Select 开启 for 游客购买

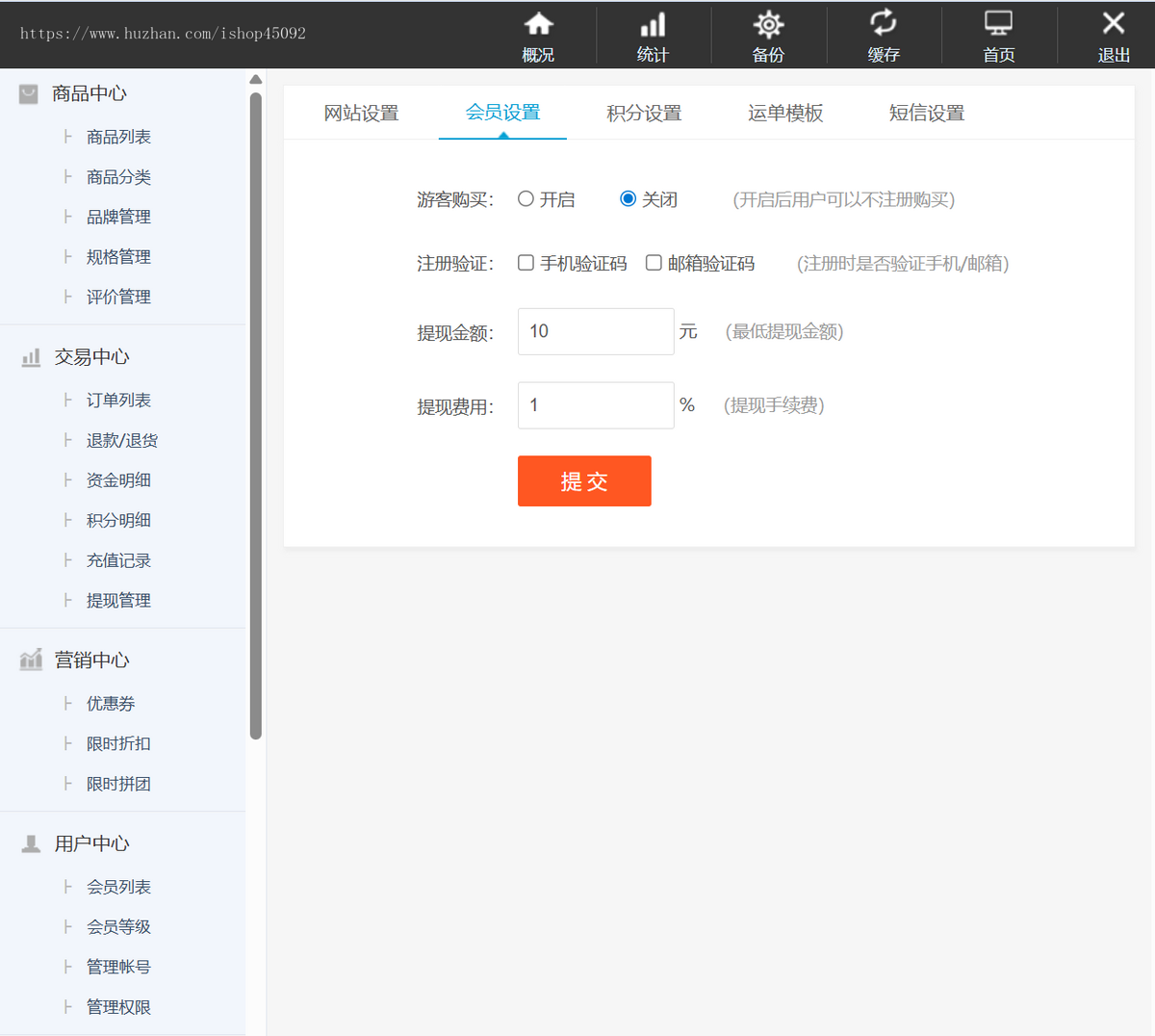tap(526, 199)
